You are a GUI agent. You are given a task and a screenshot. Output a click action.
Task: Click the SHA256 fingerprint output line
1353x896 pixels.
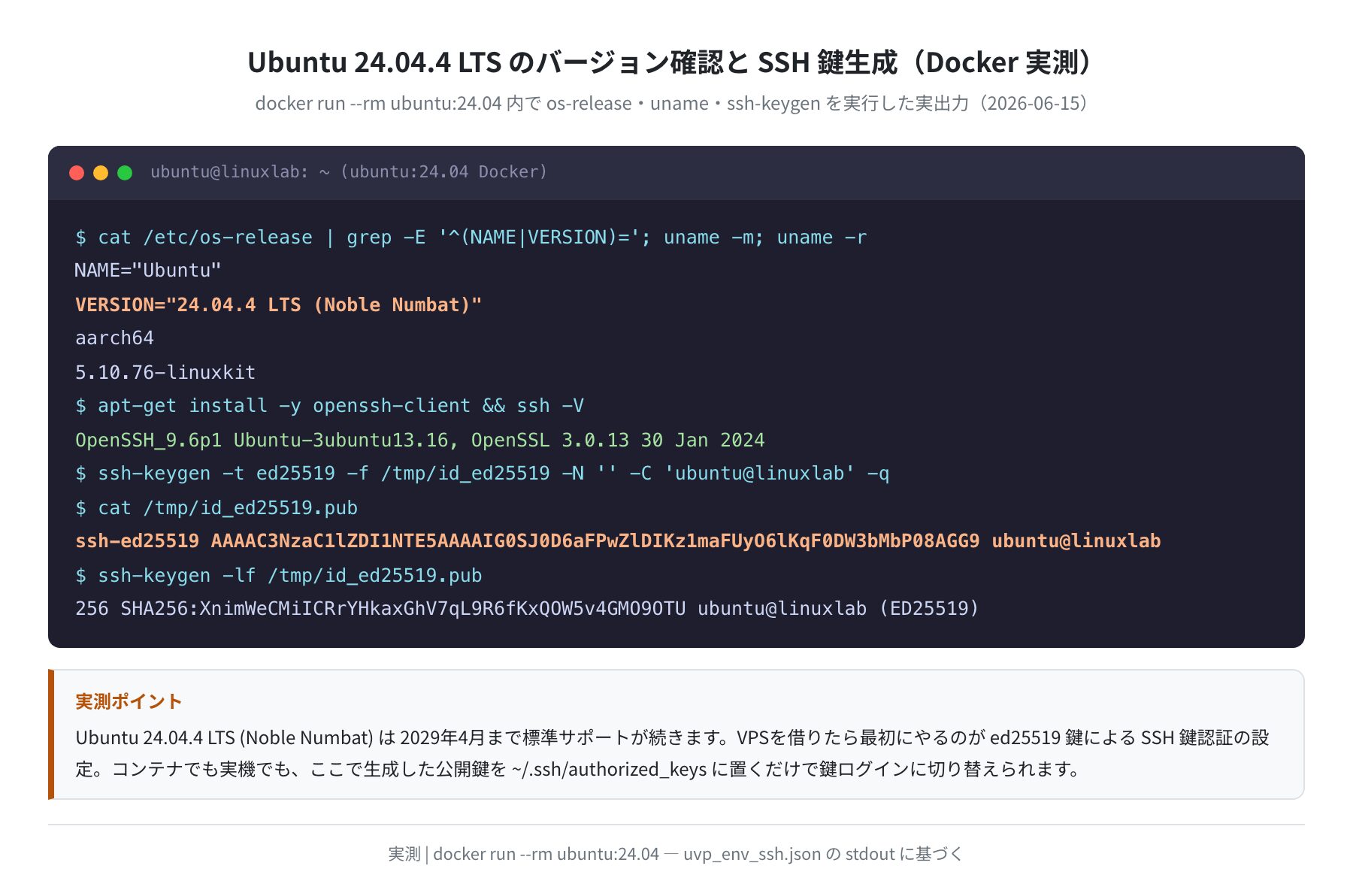pos(527,609)
